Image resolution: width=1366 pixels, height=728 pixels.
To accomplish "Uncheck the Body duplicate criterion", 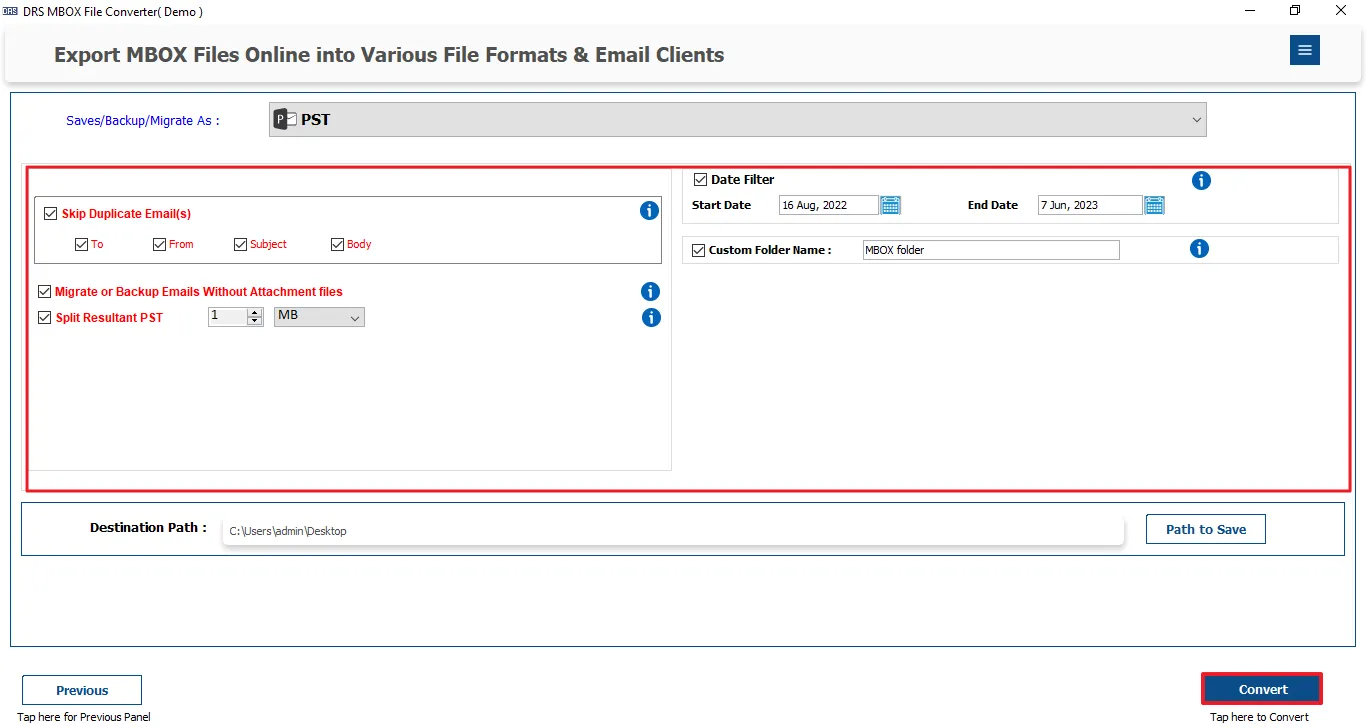I will pyautogui.click(x=338, y=244).
